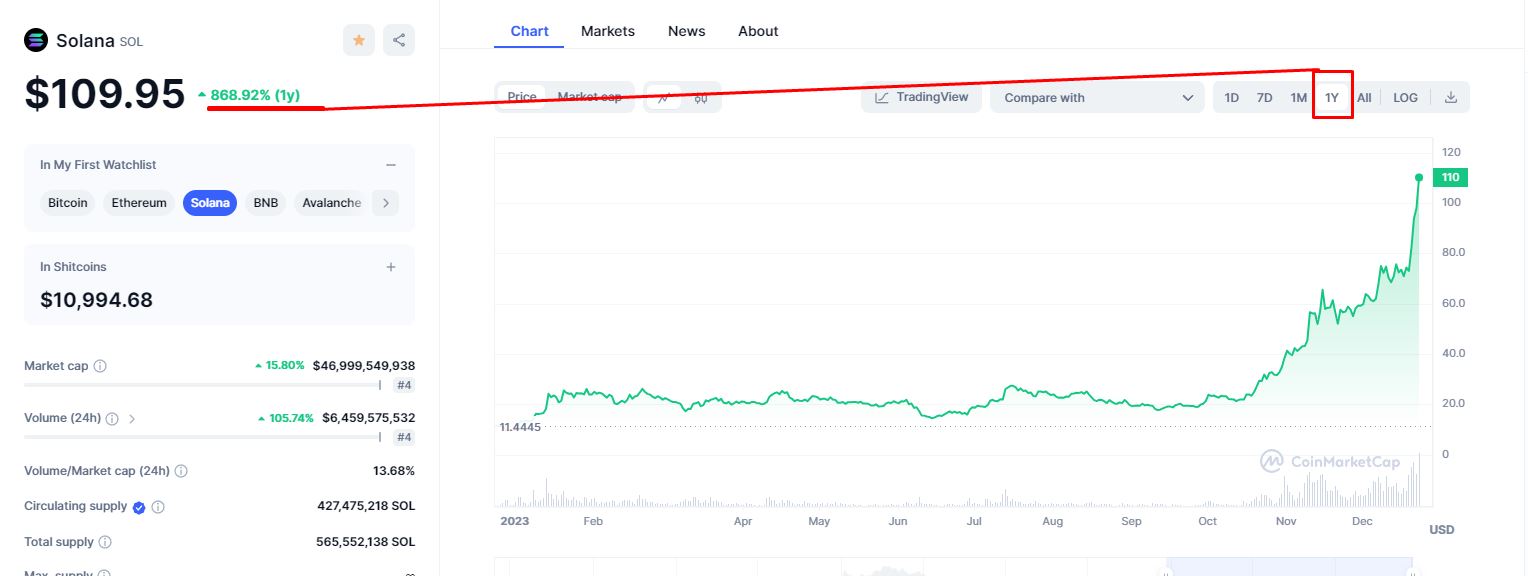Click the download chart icon
This screenshot has width=1528, height=576.
[1451, 97]
